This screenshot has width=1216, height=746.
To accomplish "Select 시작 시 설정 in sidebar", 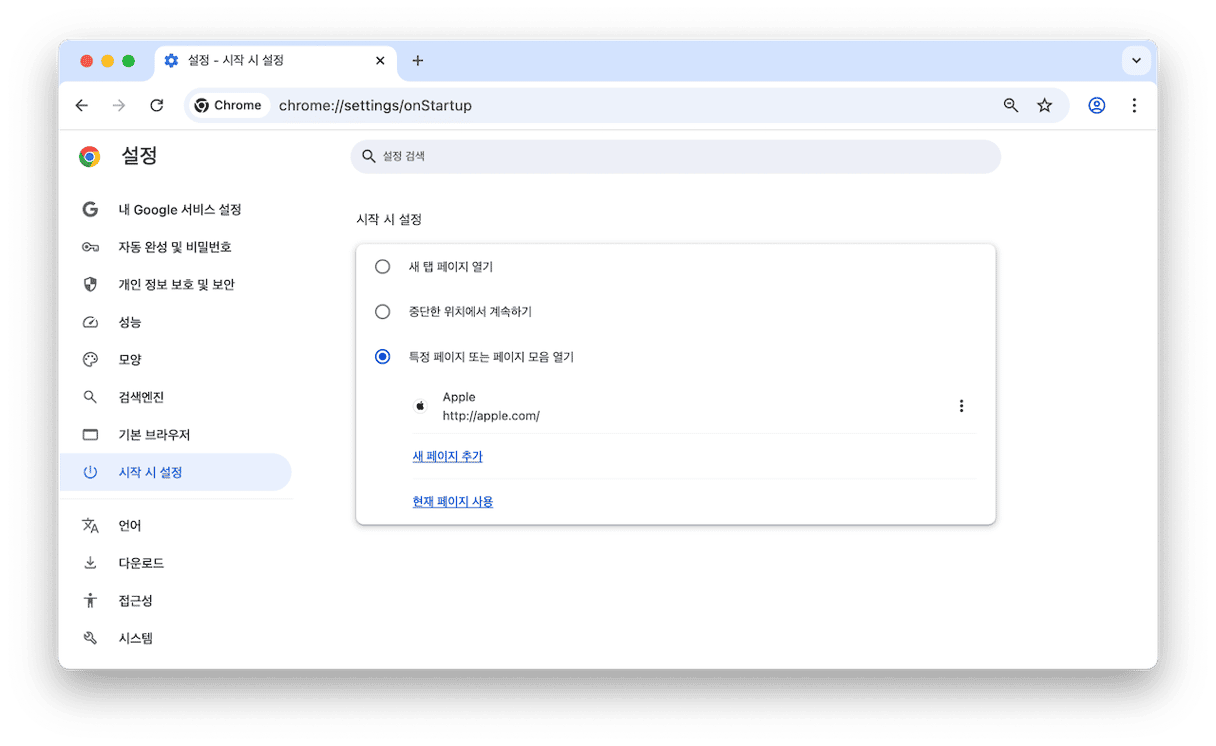I will click(175, 472).
